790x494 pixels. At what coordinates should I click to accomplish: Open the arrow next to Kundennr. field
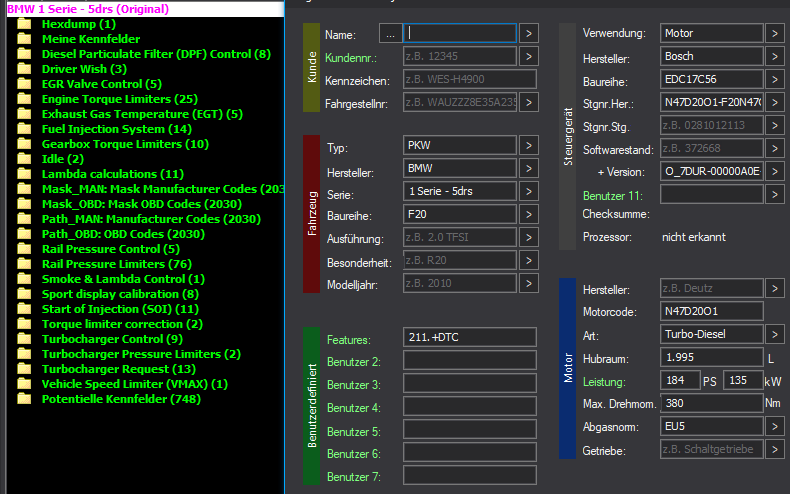[529, 56]
